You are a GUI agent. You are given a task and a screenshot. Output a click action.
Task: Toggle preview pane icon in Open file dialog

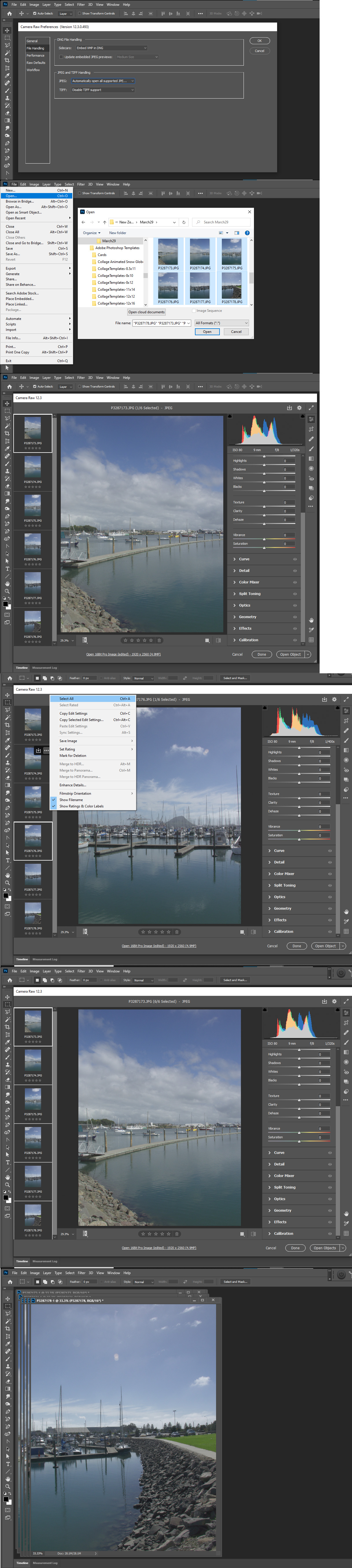point(237,233)
